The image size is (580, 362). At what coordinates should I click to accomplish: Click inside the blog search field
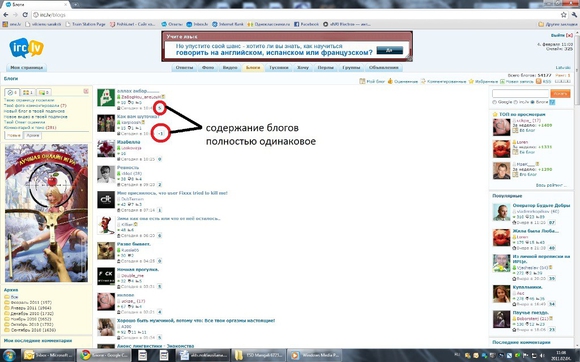point(520,94)
